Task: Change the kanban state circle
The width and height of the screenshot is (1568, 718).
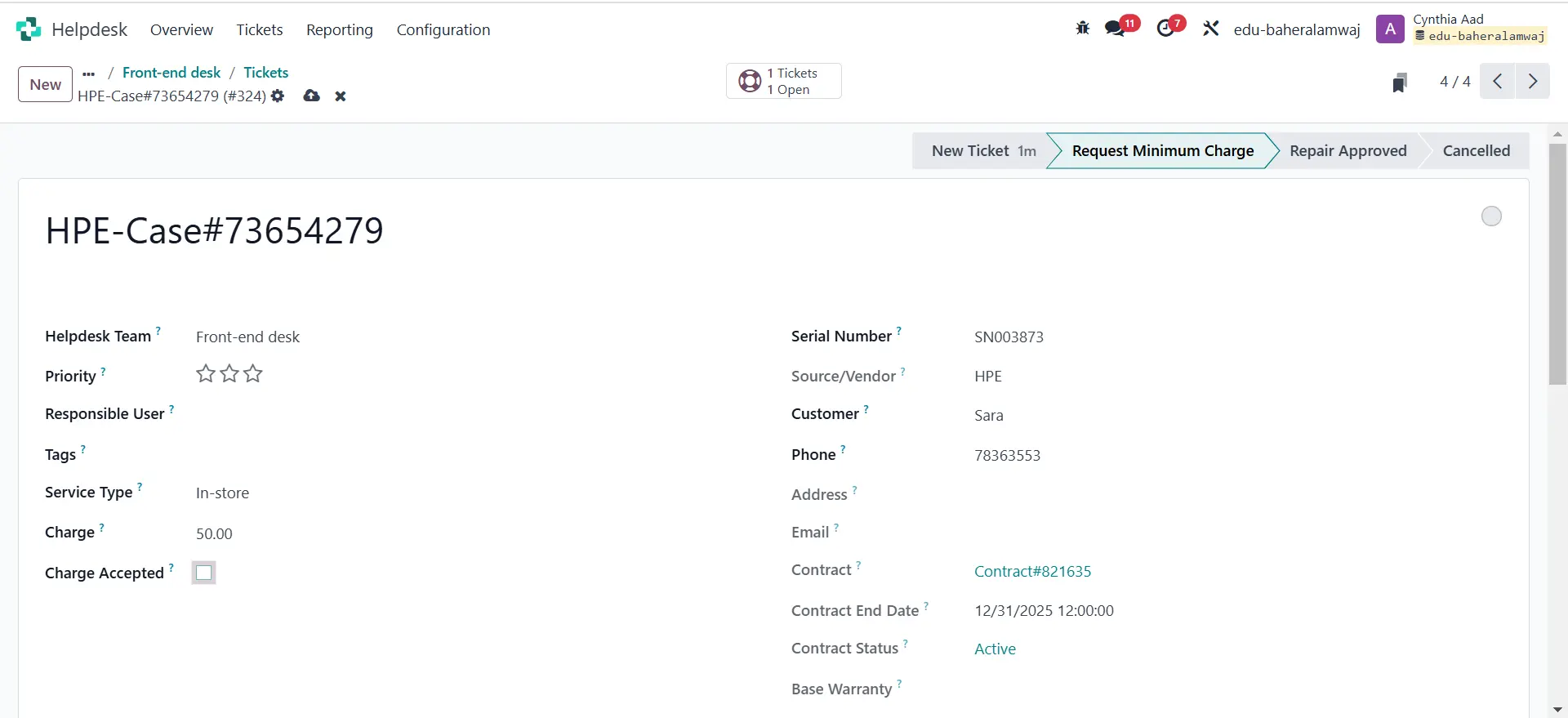Action: pyautogui.click(x=1491, y=216)
